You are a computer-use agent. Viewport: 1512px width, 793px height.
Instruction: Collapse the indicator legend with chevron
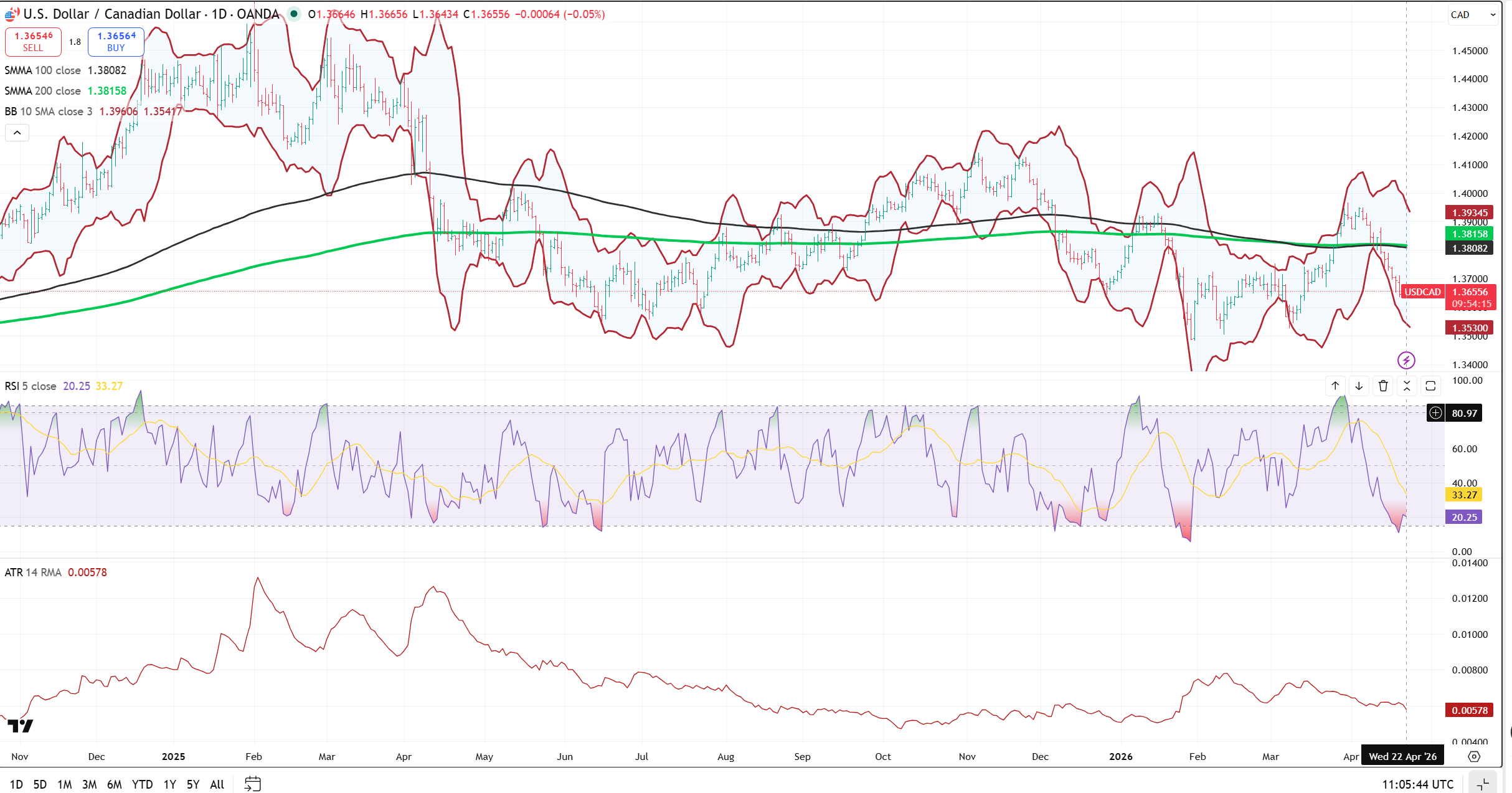click(17, 133)
